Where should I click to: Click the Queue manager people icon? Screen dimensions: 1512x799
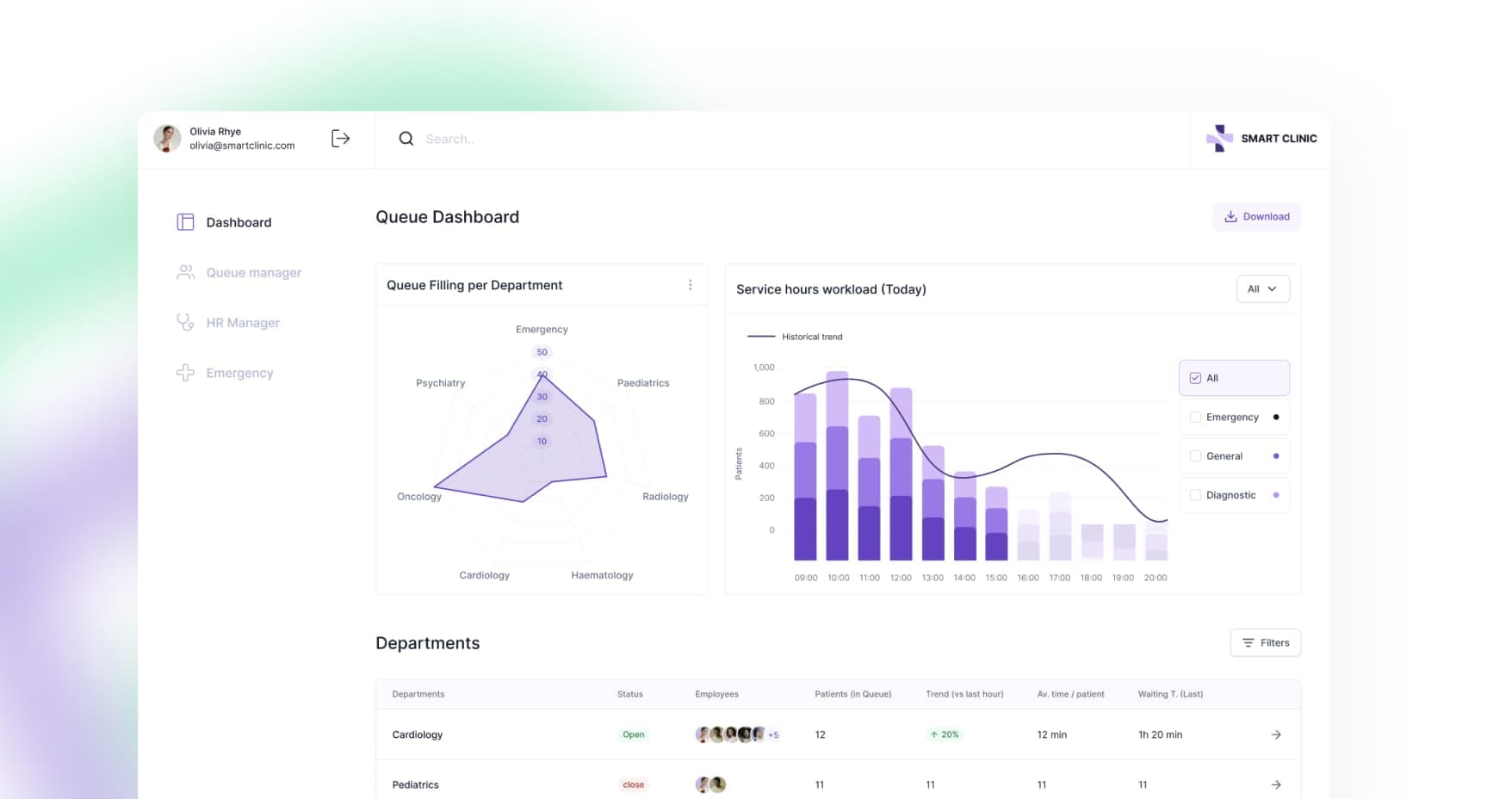185,272
